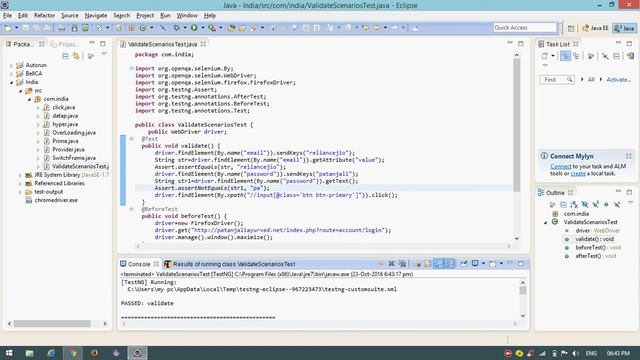The height and width of the screenshot is (360, 640).
Task: Open the Window menu
Action: click(x=187, y=16)
